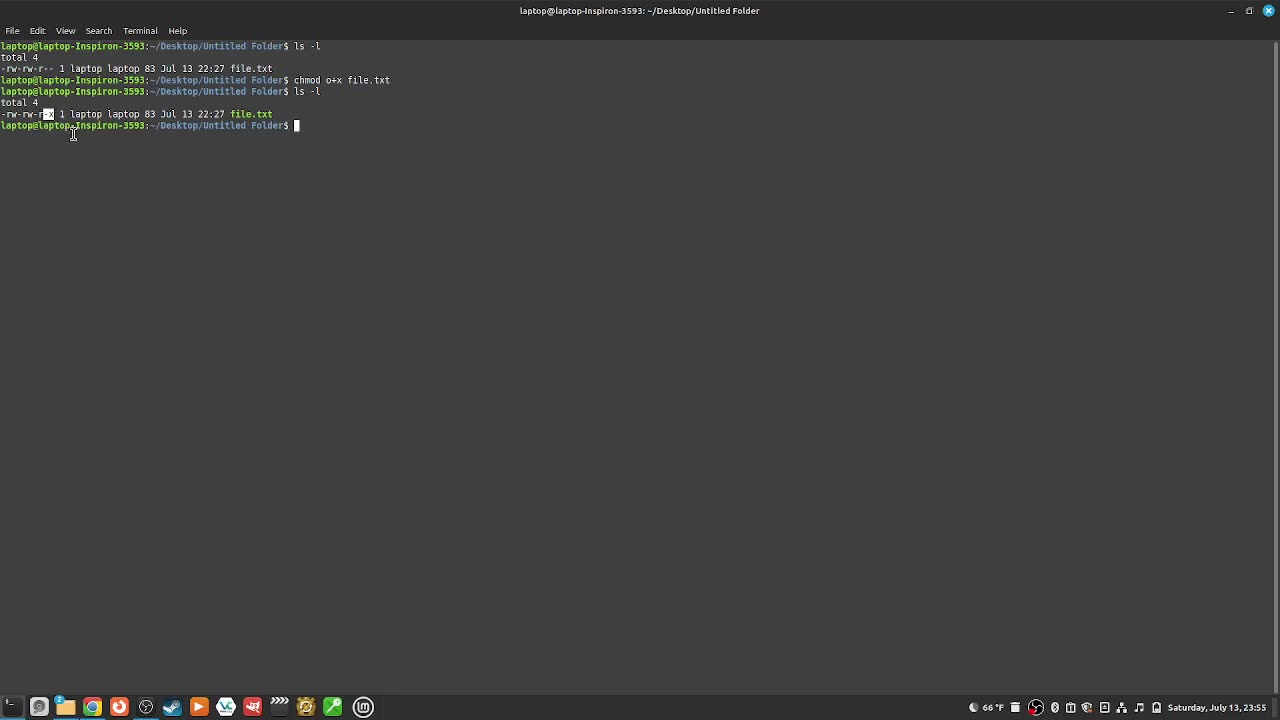Open the Help menu
Image resolution: width=1280 pixels, height=720 pixels.
pyautogui.click(x=177, y=31)
